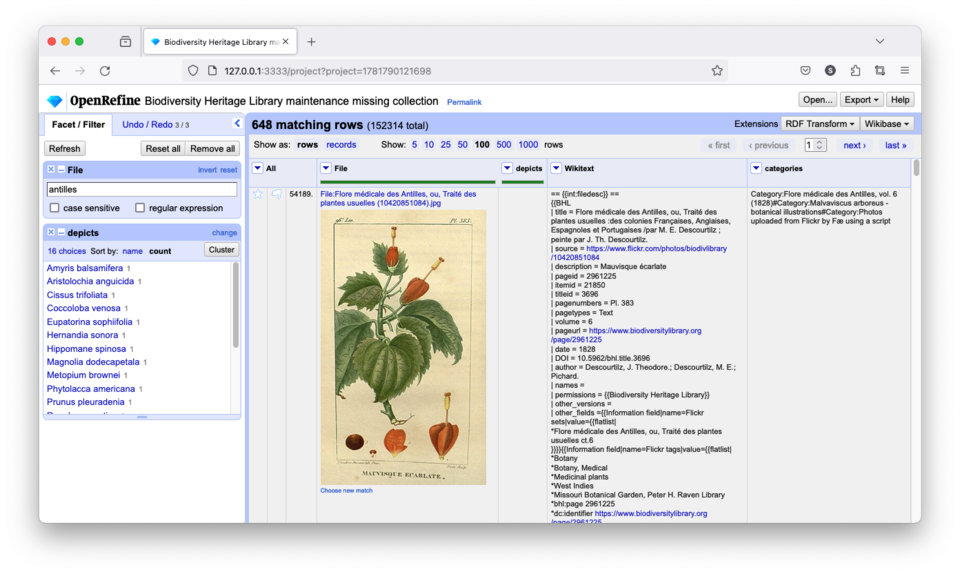Select Magnolia dodecapetala facet choice

point(93,362)
